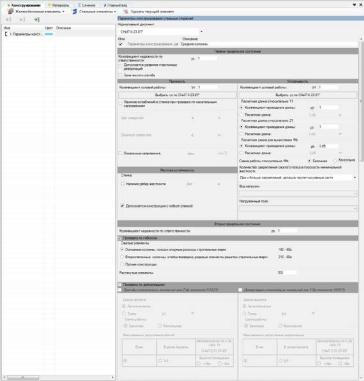Viewport: 364px width, 381px height.
Task: Click reliability coefficient γn field in first limit state
Action: point(207,58)
